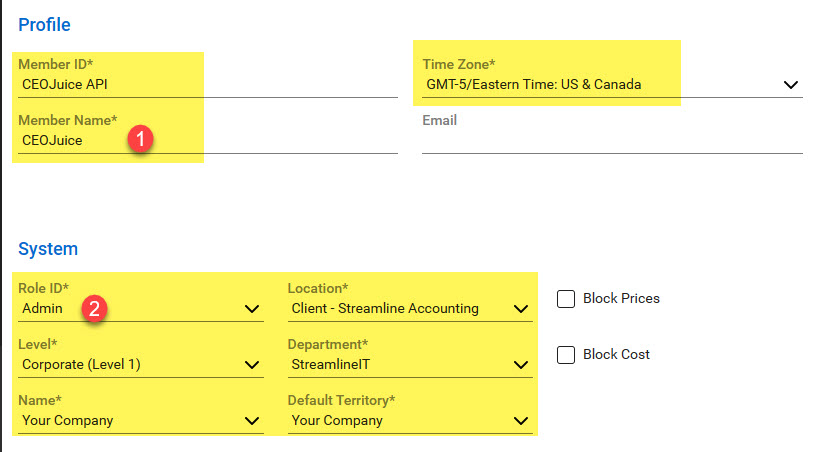This screenshot has height=452, width=817.
Task: Open the Department dropdown StreamlineIT
Action: (410, 364)
